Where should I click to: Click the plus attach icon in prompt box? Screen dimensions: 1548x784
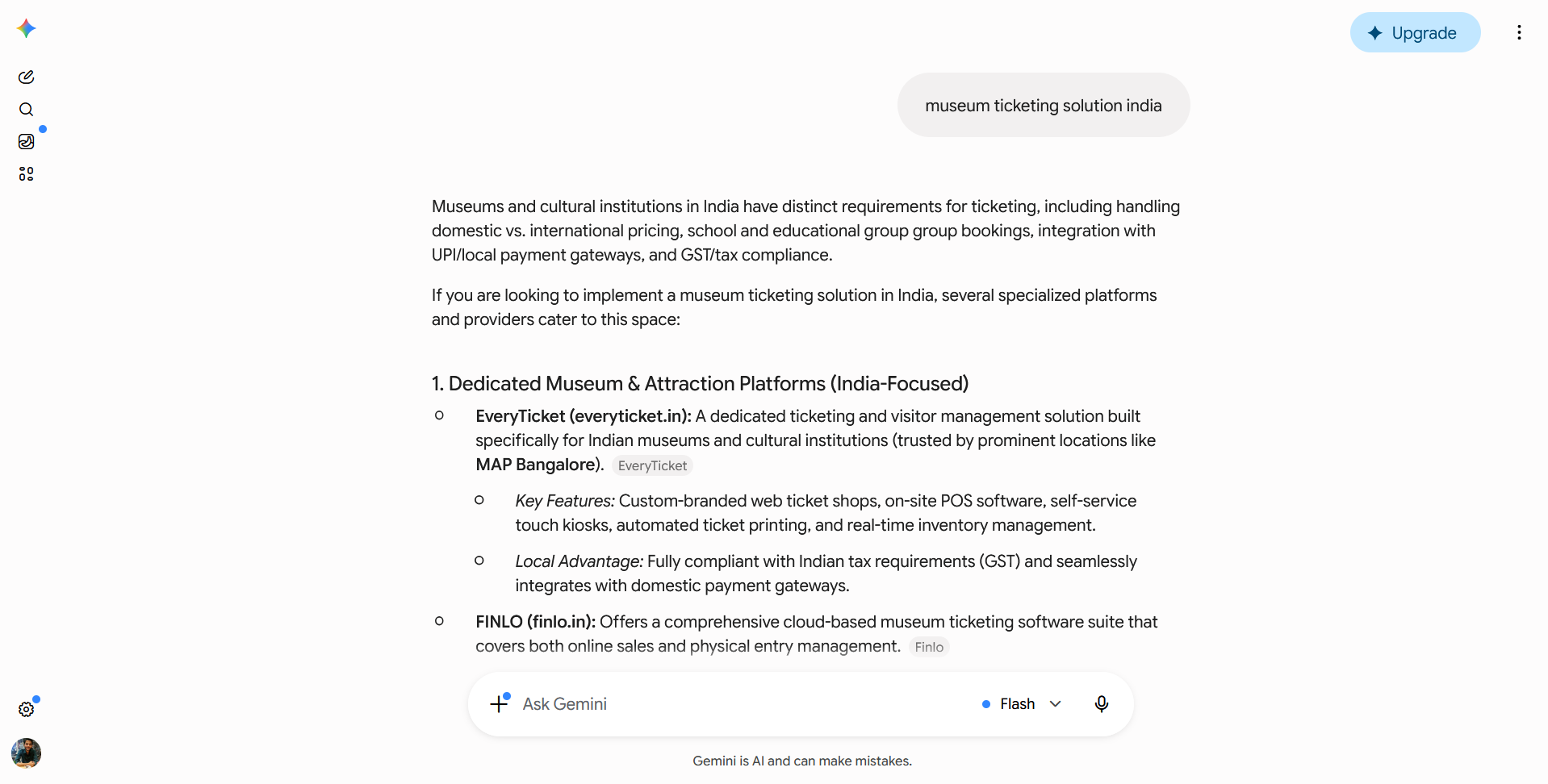(500, 704)
